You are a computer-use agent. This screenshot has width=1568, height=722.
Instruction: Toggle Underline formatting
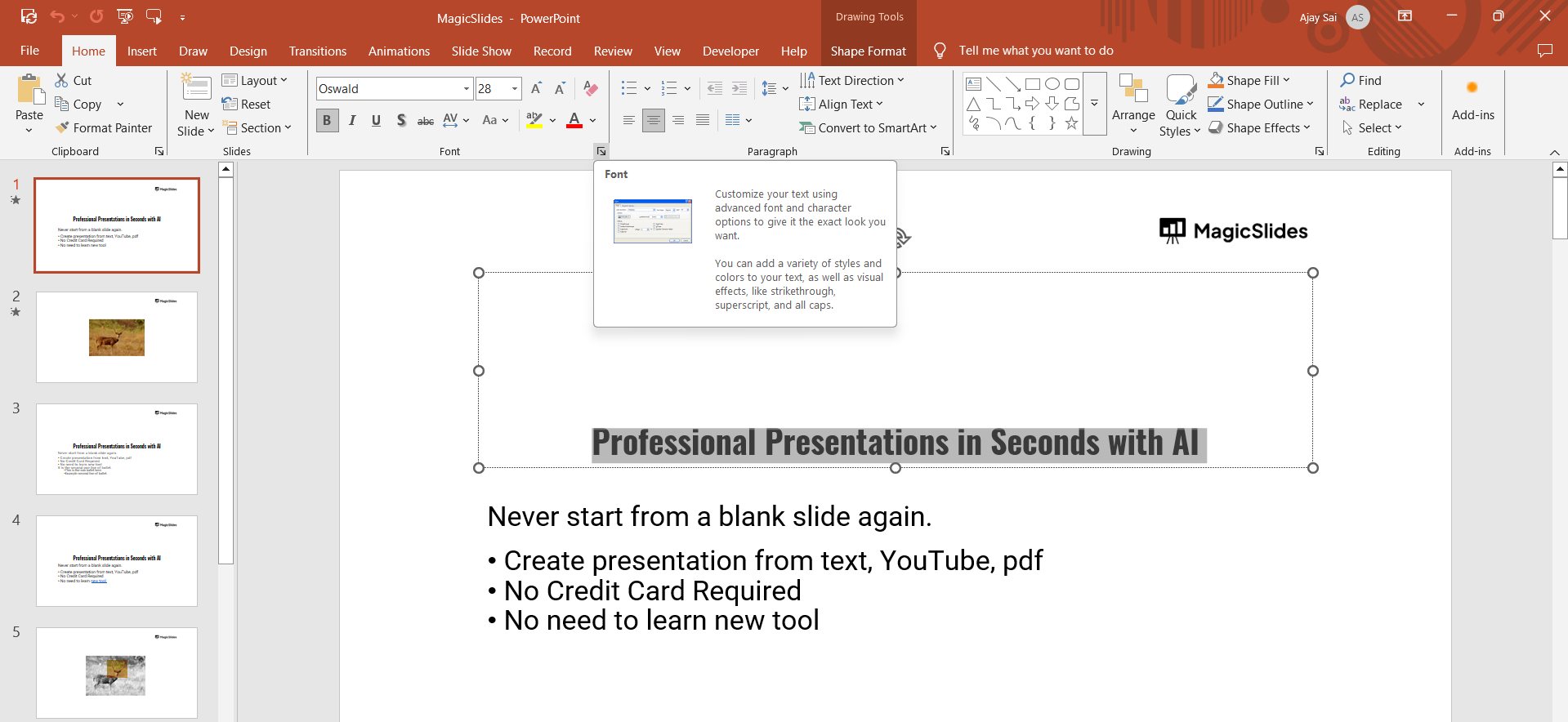click(x=376, y=120)
